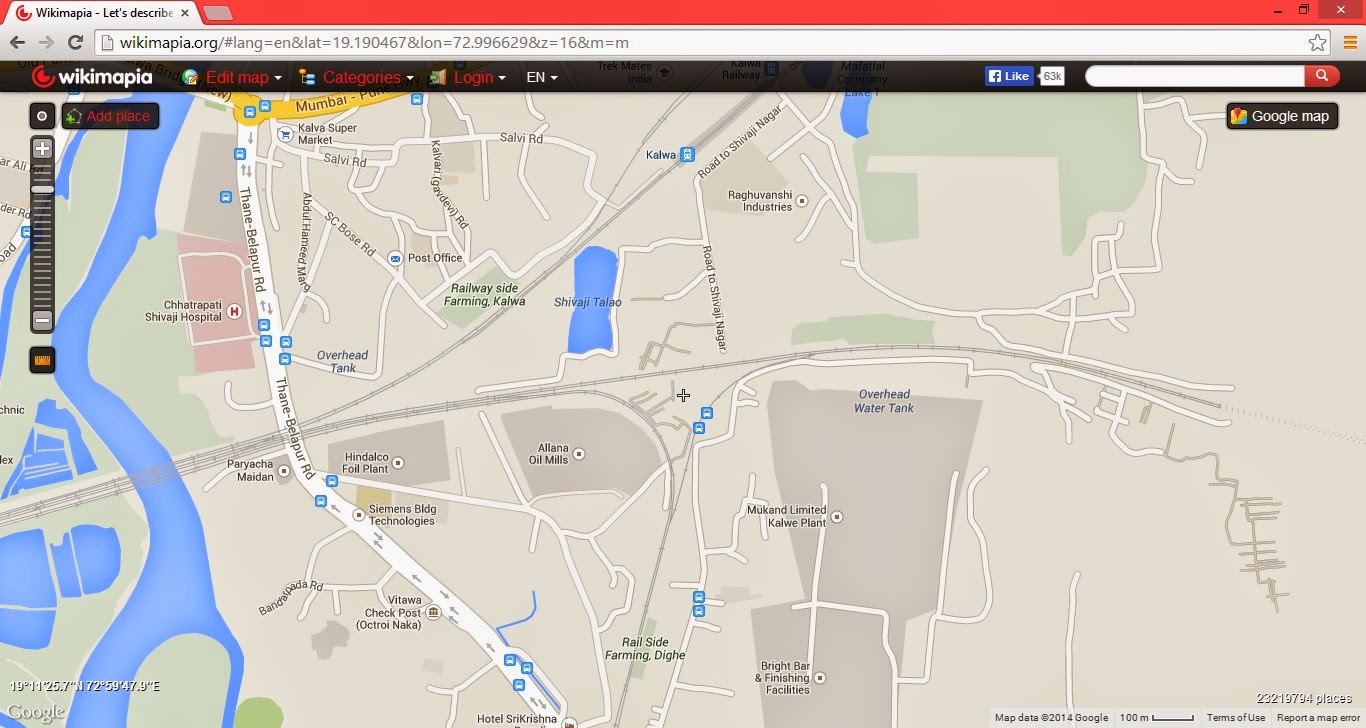Screen dimensions: 1366x728
Task: Click the Railway side Farming, Kalwa label
Action: [487, 294]
